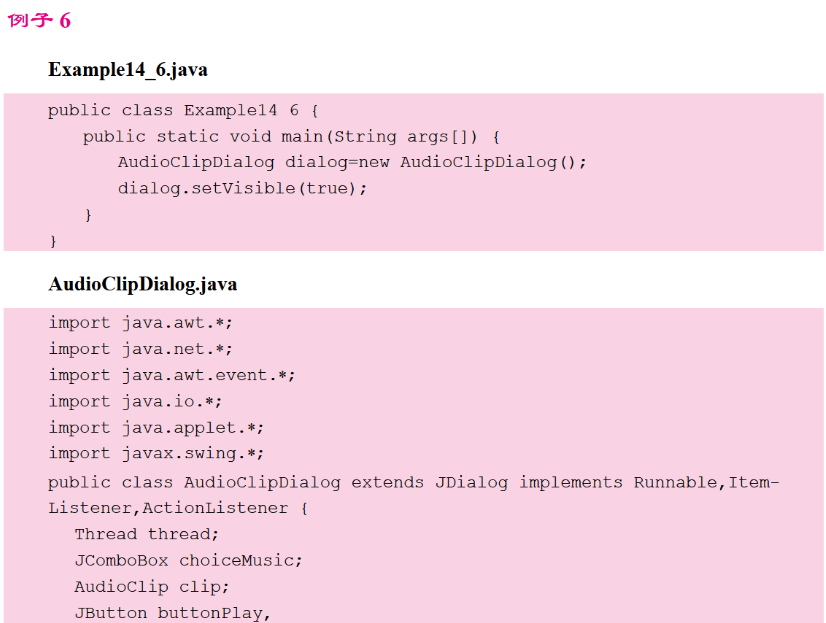Click the 'Example14_6.java' file title
Image resolution: width=826 pixels, height=623 pixels.
tap(128, 70)
